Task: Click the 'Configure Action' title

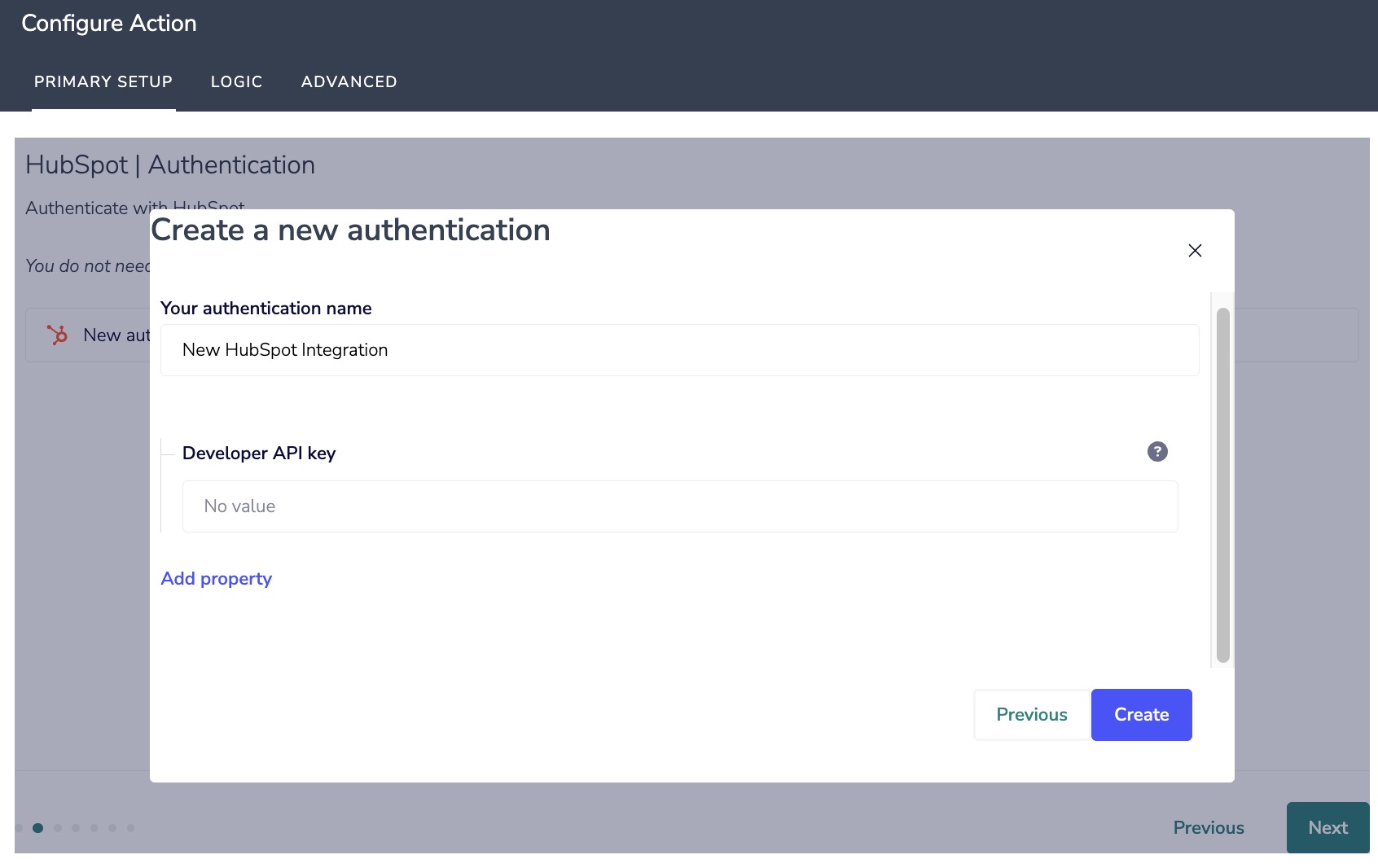Action: point(109,24)
